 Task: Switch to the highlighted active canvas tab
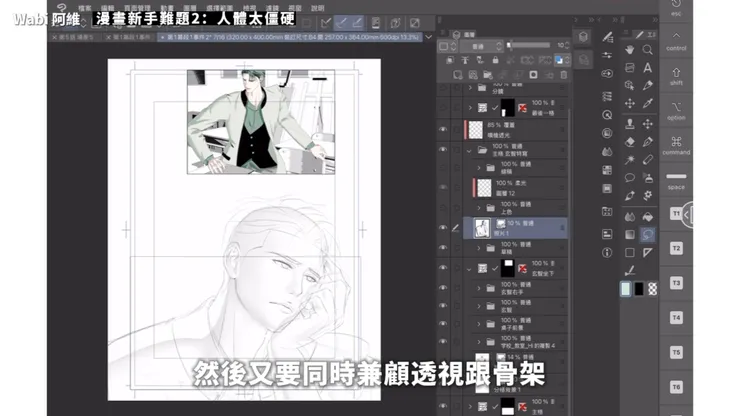pyautogui.click(x=290, y=37)
